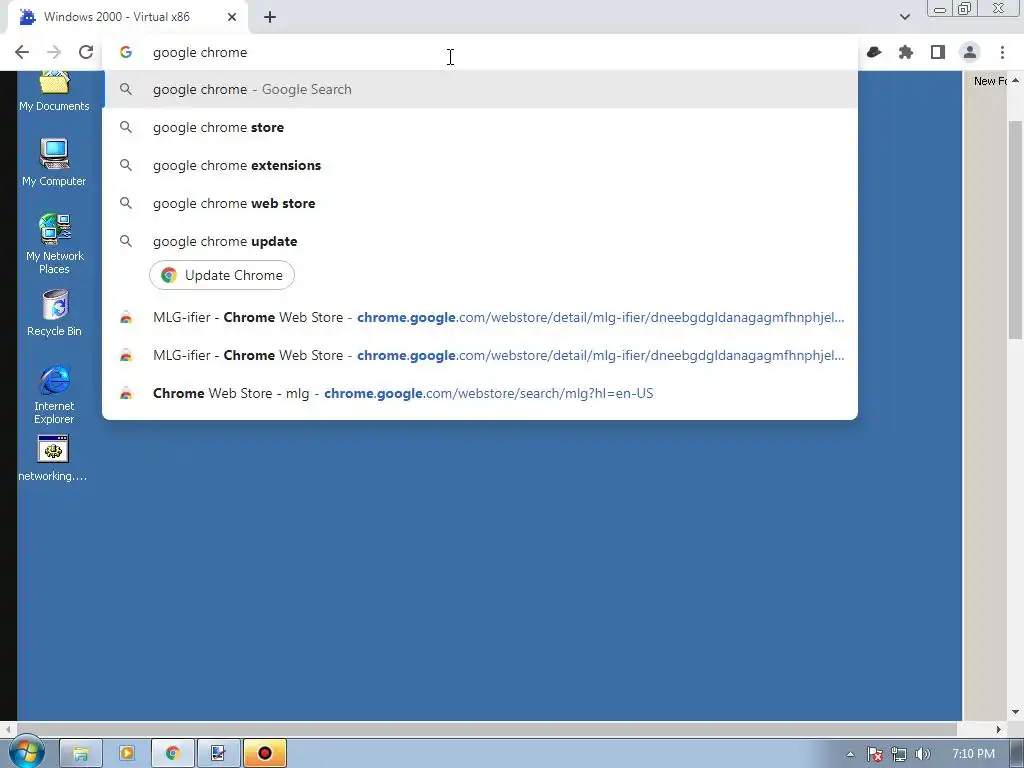Click the New Fo panel collapse arrow
1024x768 pixels.
tap(1016, 80)
